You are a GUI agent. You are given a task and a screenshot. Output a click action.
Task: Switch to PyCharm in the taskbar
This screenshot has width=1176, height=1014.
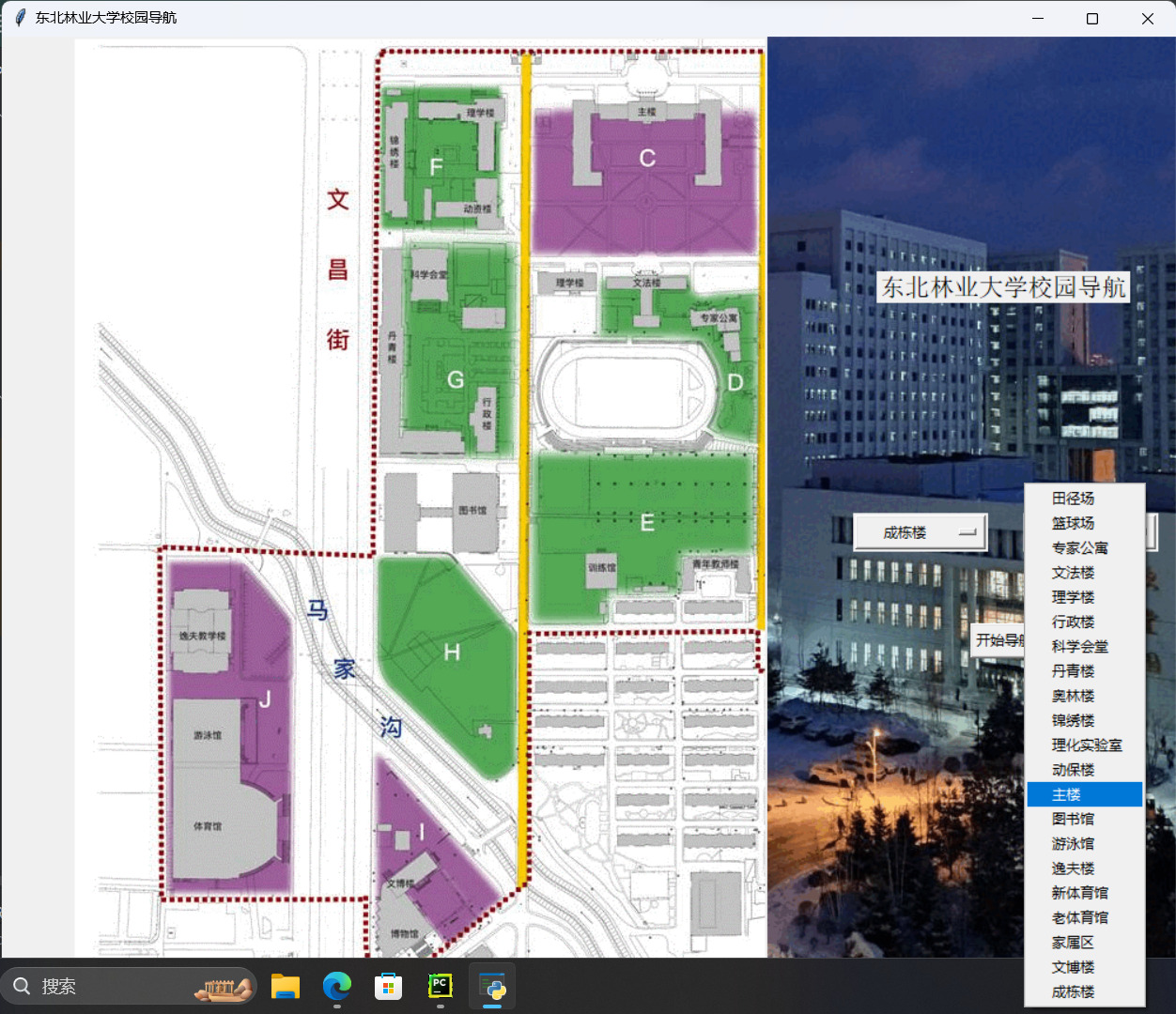(440, 986)
